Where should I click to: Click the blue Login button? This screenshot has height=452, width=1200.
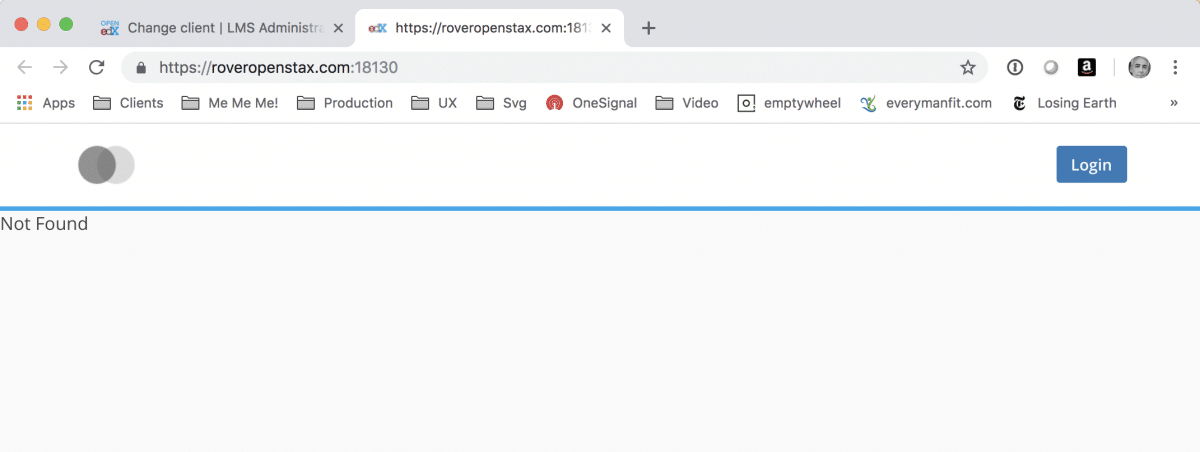click(x=1091, y=165)
